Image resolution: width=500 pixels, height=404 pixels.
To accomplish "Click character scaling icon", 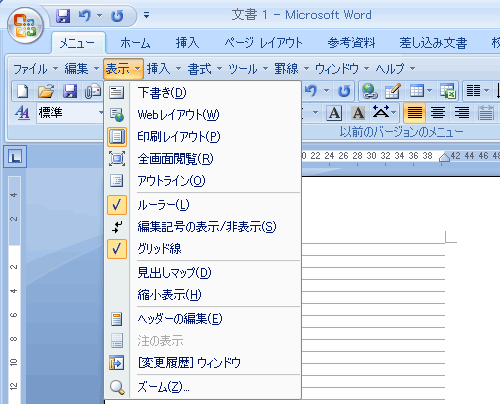I will point(381,112).
